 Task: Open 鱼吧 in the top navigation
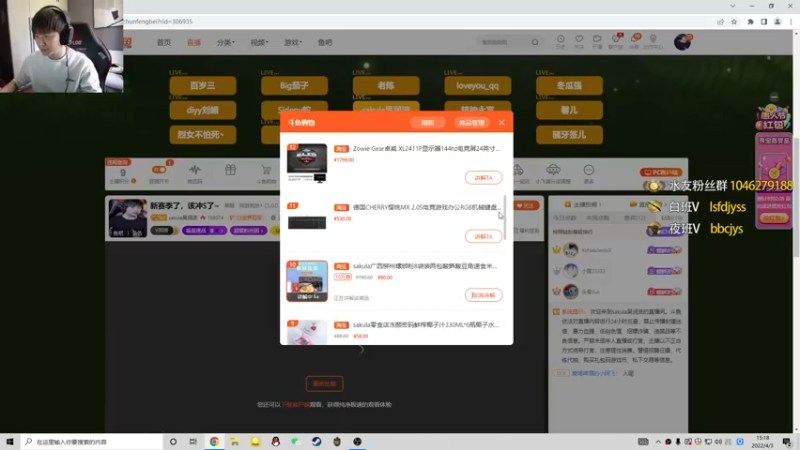325,42
